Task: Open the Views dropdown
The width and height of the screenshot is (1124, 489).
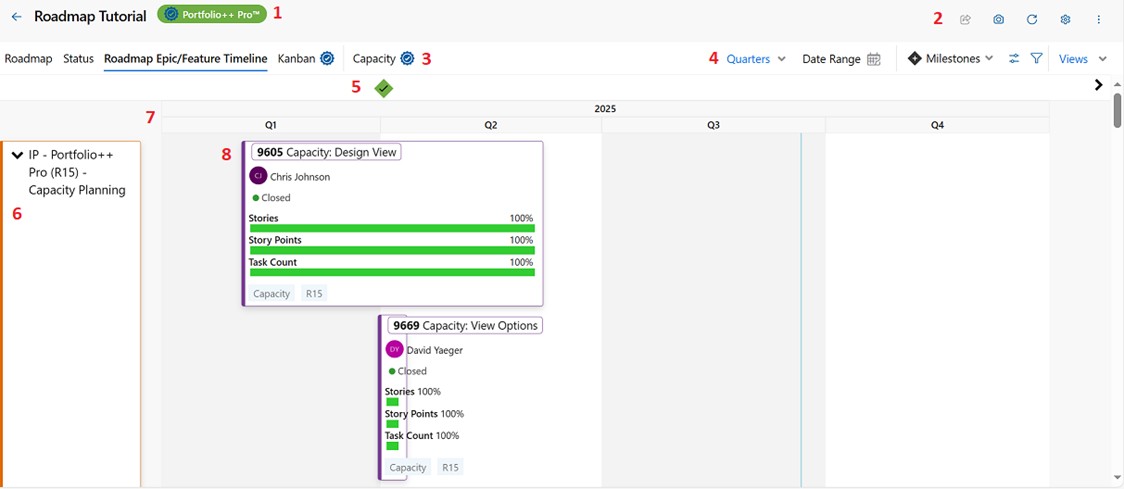Action: tap(1083, 59)
